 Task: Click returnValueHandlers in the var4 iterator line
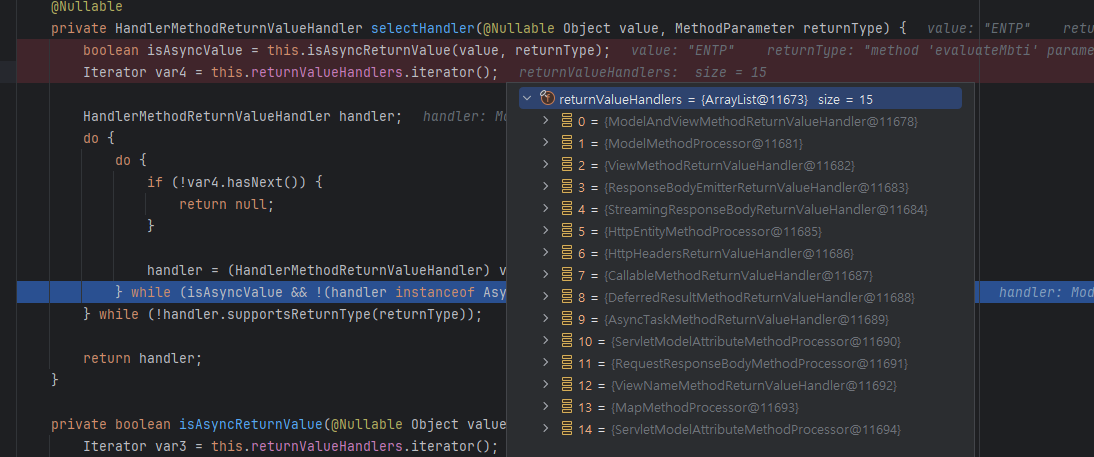coord(327,73)
